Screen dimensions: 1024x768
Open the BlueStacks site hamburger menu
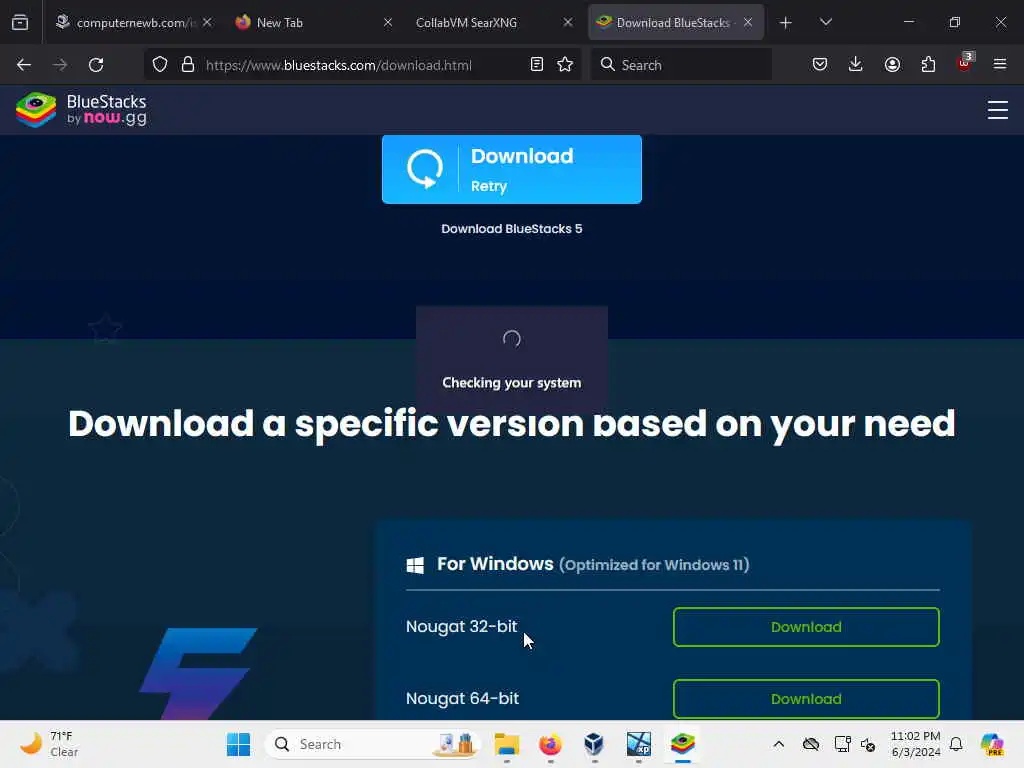tap(997, 110)
